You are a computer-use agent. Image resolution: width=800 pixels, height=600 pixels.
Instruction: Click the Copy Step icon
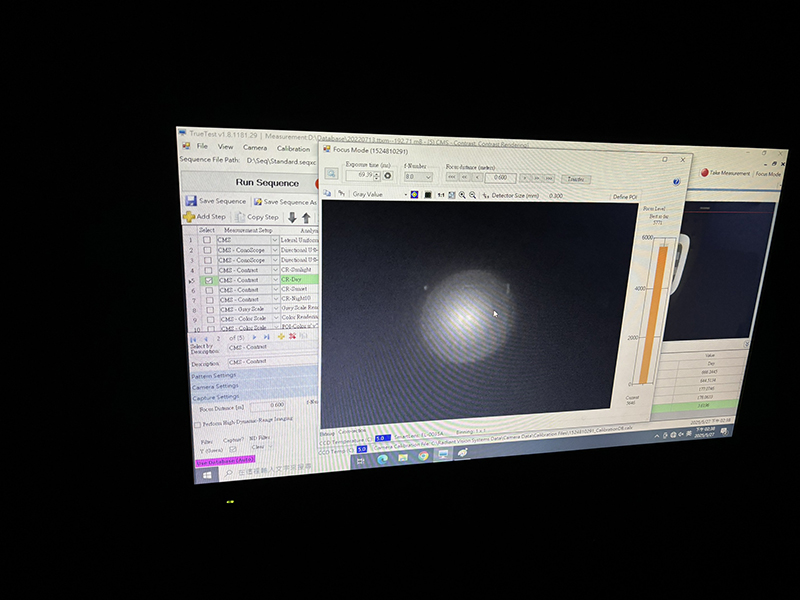click(239, 217)
